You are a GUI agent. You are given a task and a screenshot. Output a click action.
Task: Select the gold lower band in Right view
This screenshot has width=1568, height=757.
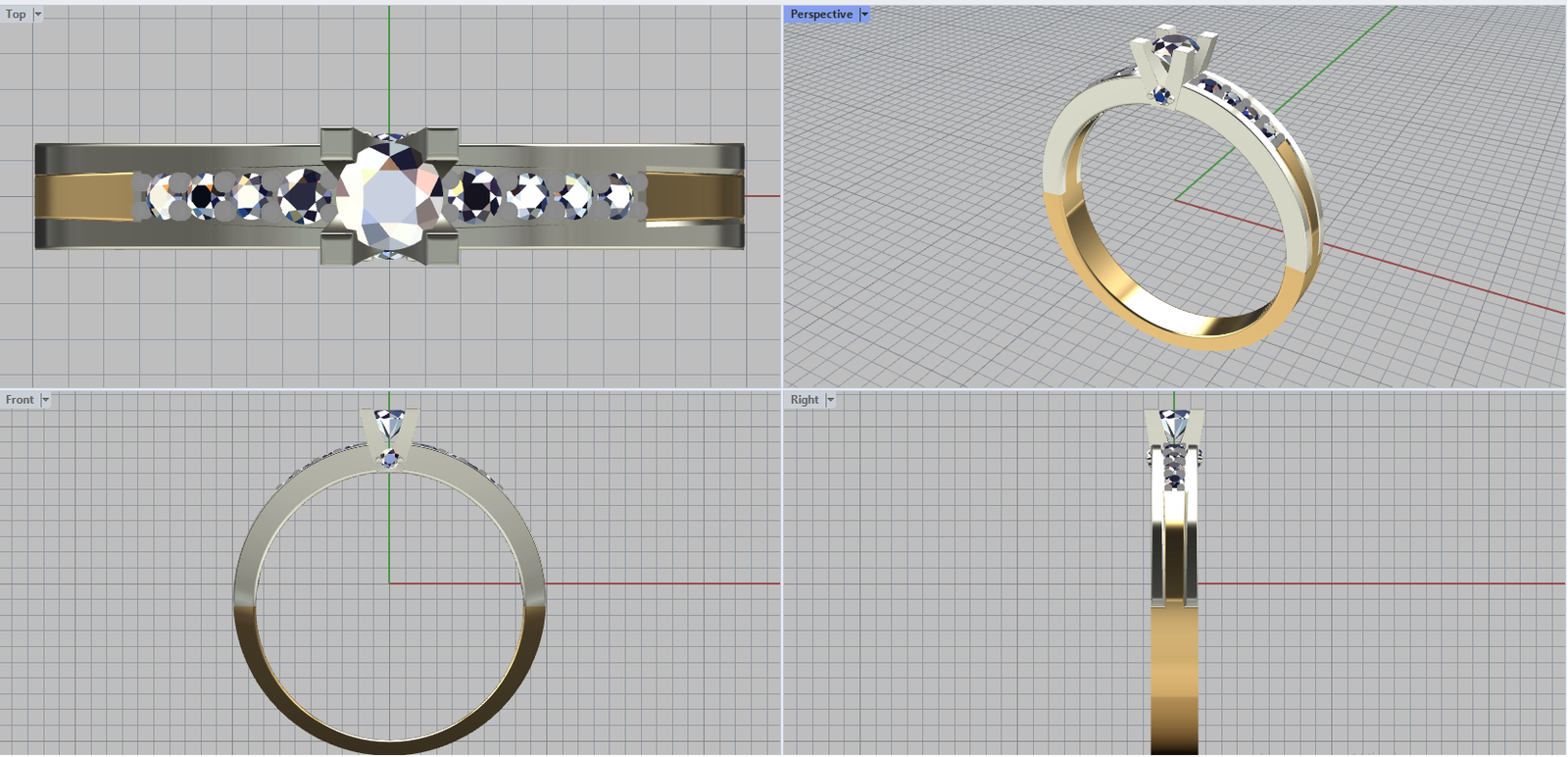[1174, 677]
